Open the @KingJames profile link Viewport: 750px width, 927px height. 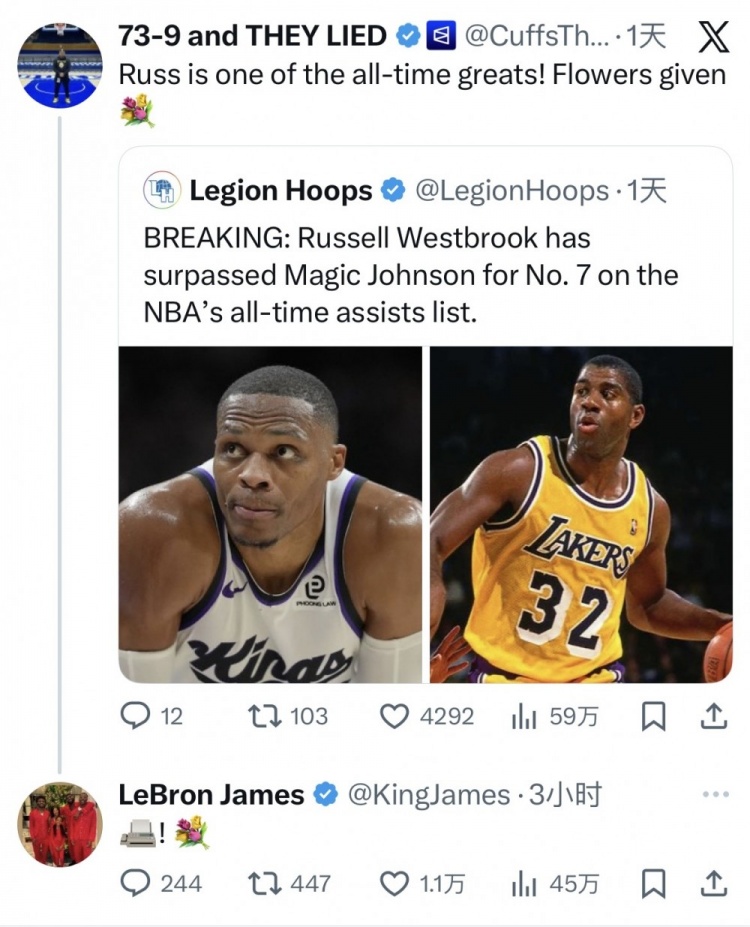(x=428, y=795)
